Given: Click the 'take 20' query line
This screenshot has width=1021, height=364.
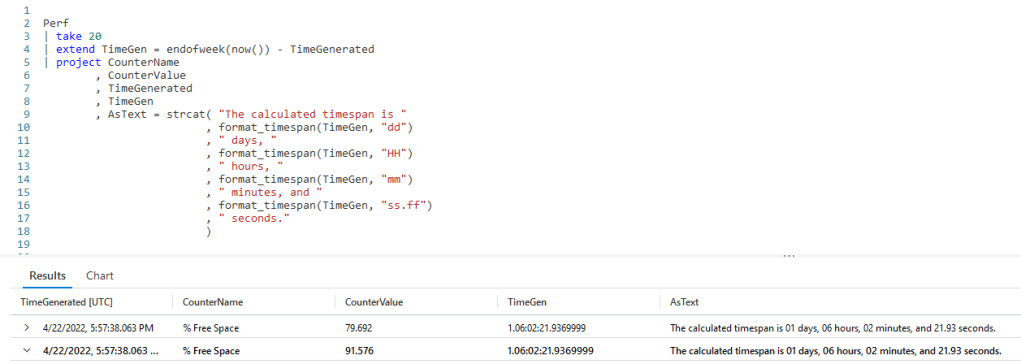Looking at the screenshot, I should [72, 36].
